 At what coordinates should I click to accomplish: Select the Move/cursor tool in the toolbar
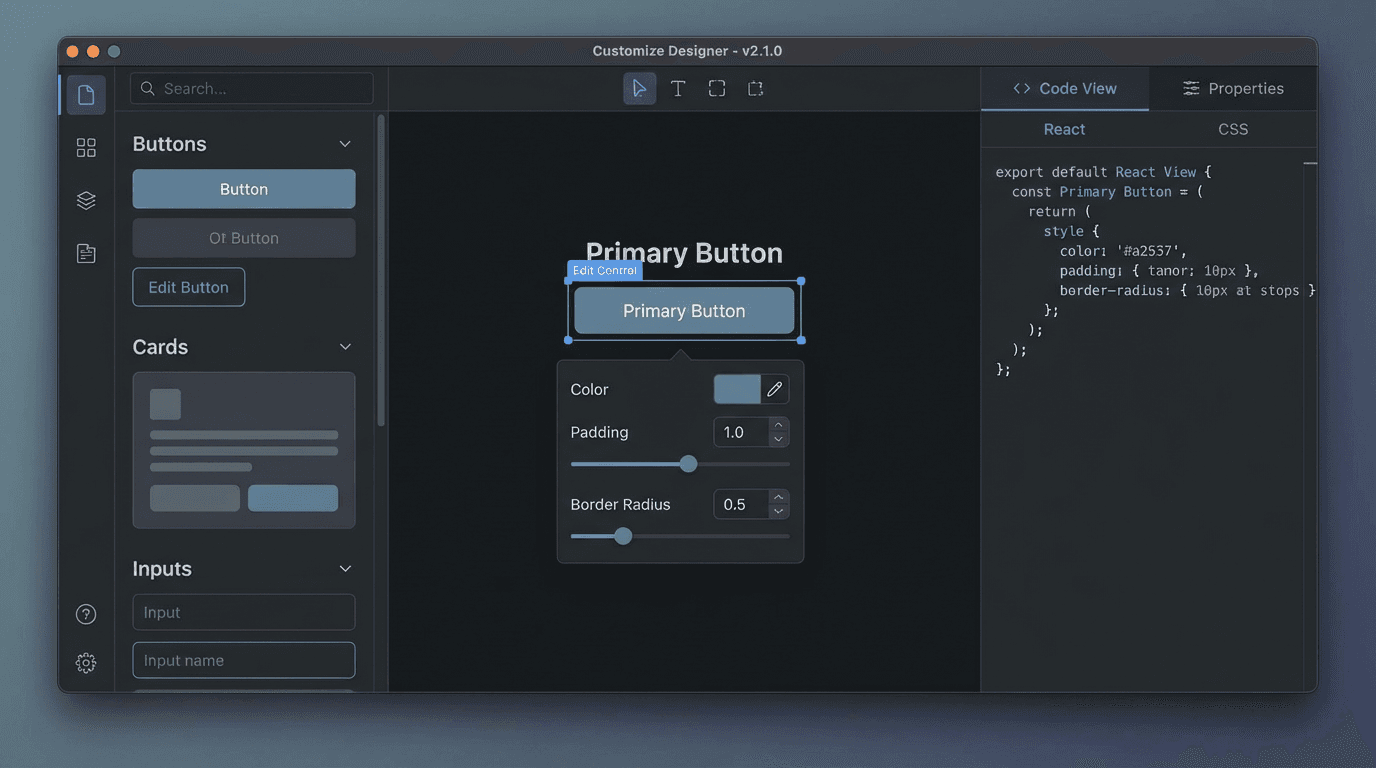point(639,88)
